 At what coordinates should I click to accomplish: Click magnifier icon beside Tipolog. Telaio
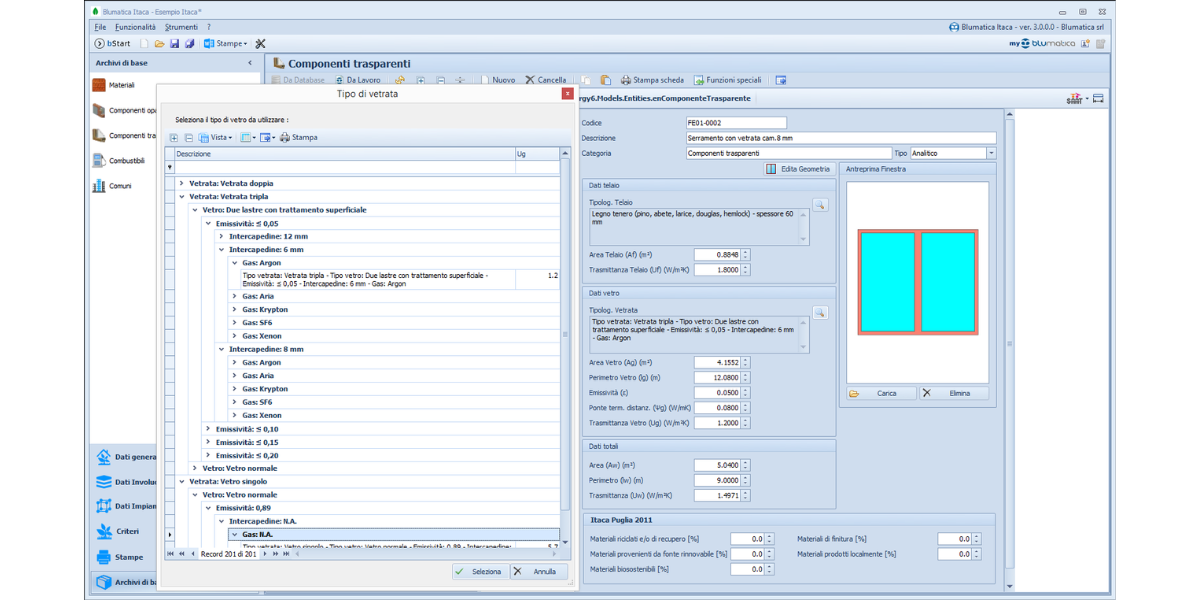tap(820, 205)
